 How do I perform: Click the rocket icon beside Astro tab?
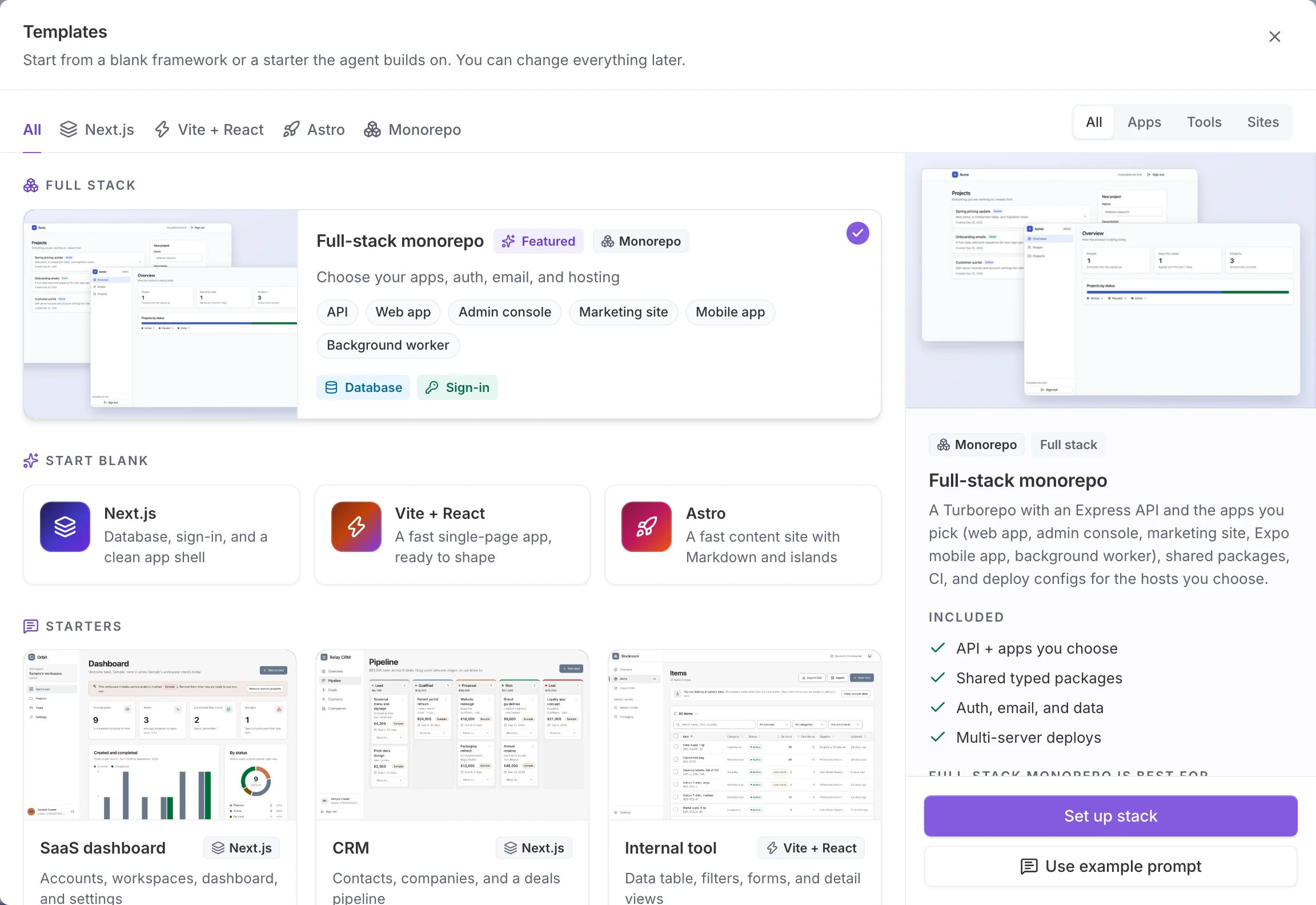291,130
